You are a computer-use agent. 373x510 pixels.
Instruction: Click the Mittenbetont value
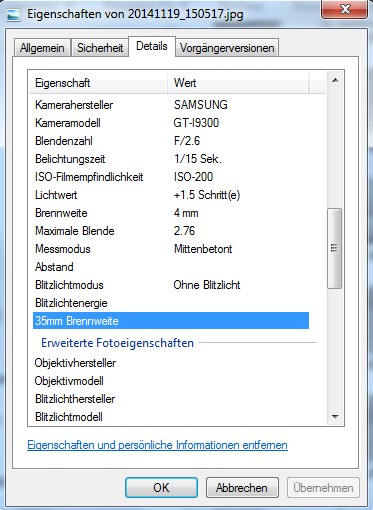203,249
